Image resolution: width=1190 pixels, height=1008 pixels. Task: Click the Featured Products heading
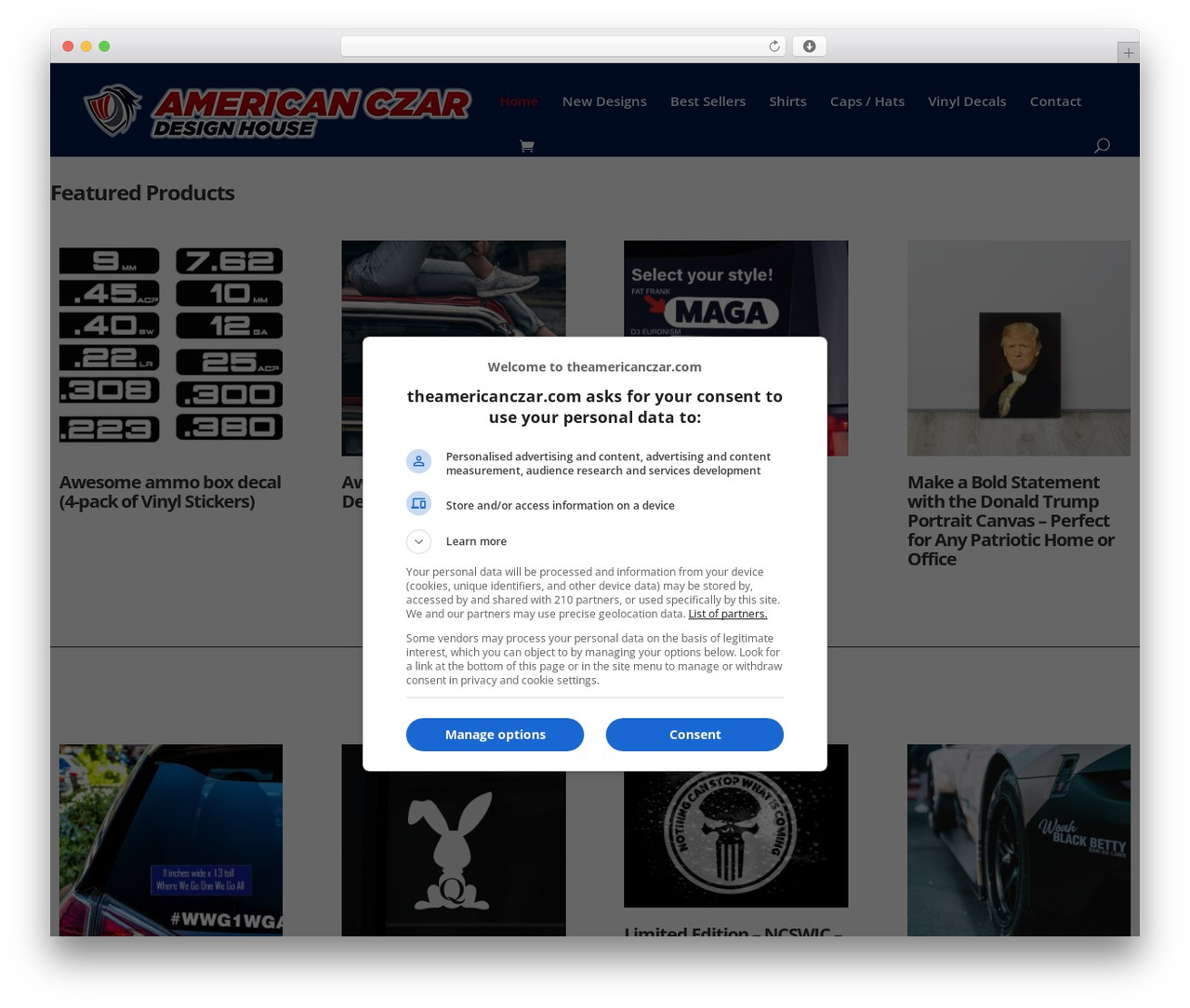(x=142, y=193)
